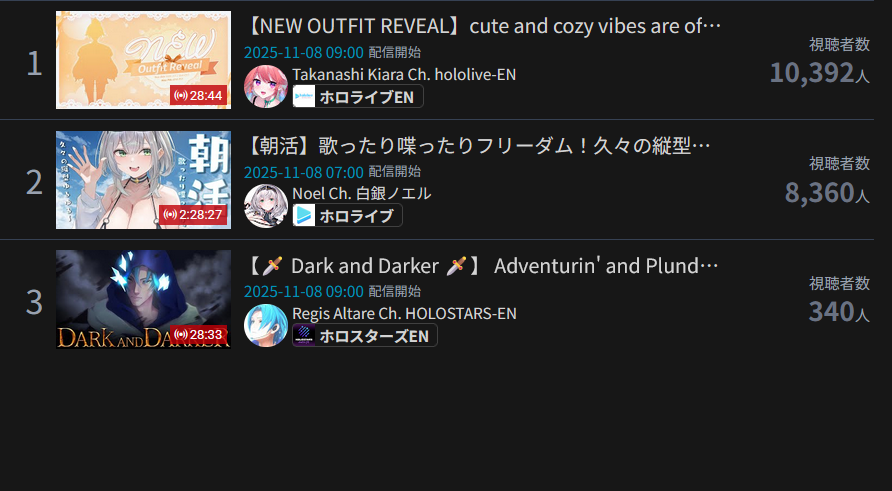Click the live badge showing 2:28:27

[x=193, y=214]
